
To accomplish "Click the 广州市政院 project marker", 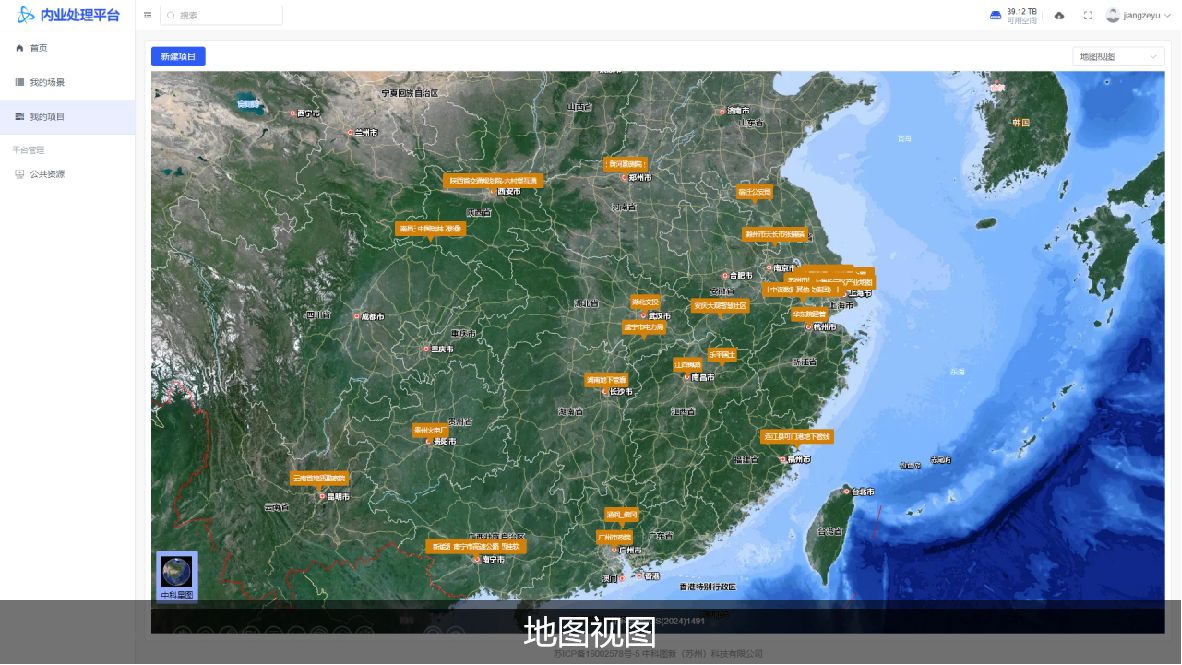I will click(x=614, y=538).
